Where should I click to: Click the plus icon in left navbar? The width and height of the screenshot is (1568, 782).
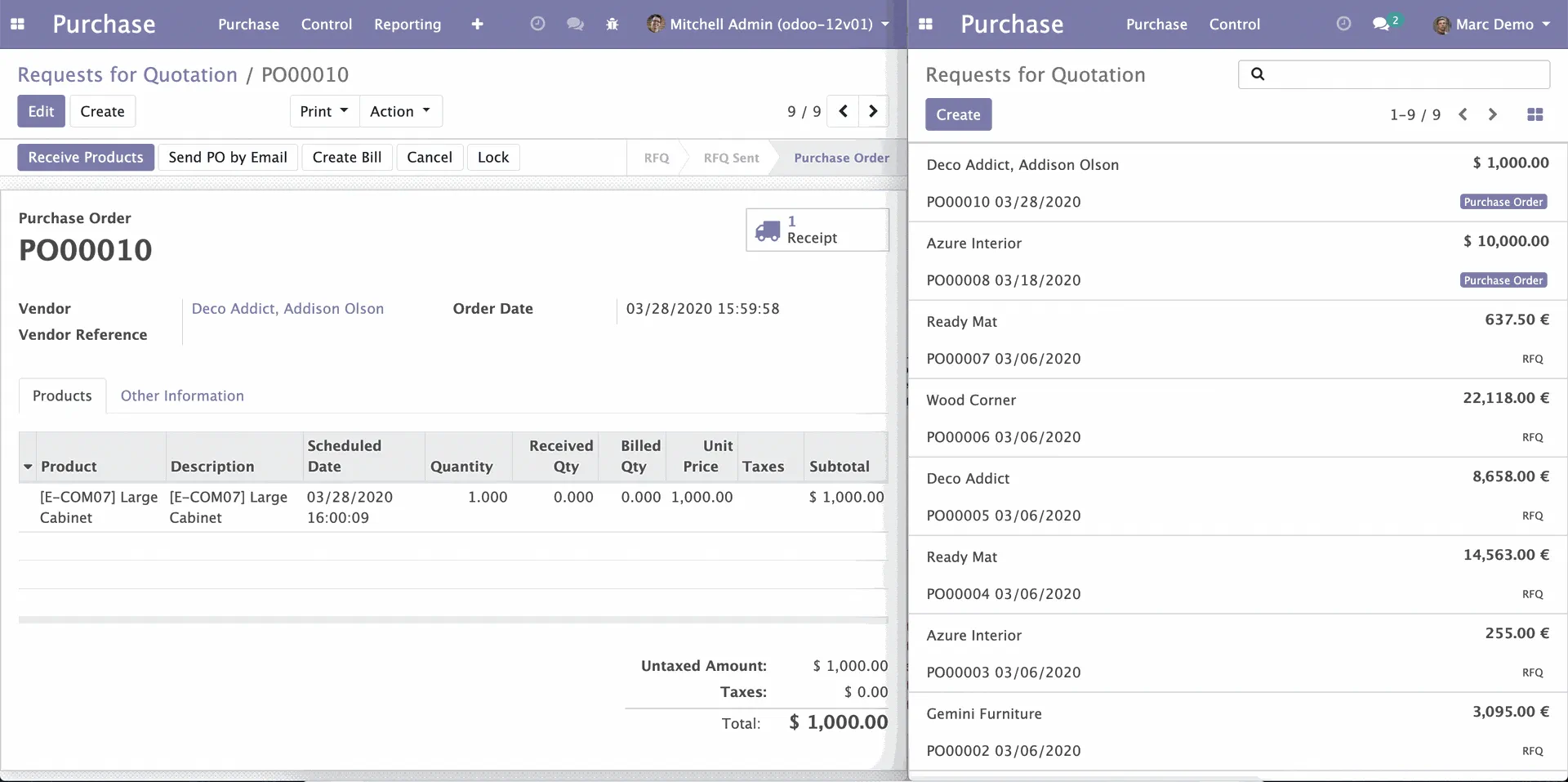click(x=478, y=25)
